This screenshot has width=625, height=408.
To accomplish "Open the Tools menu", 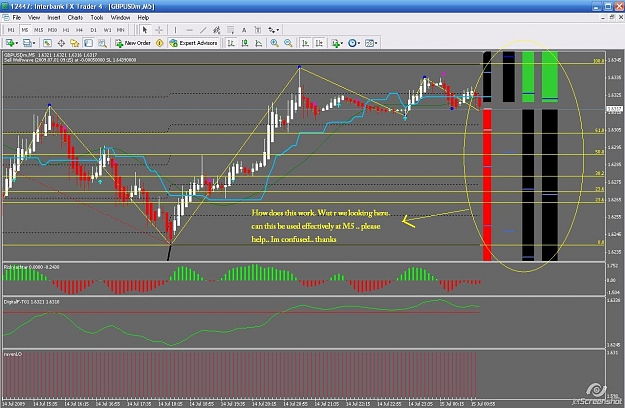I will pos(97,18).
